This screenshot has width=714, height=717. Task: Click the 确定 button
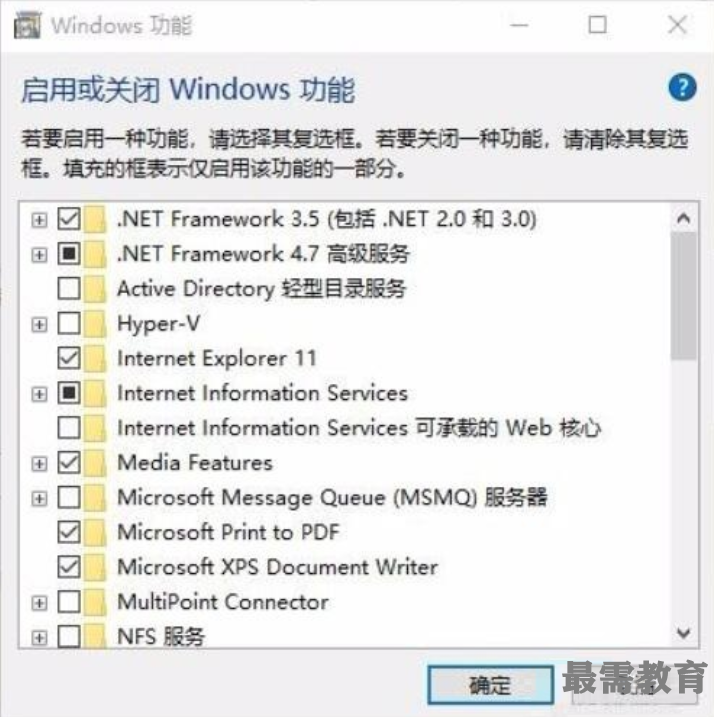(490, 685)
